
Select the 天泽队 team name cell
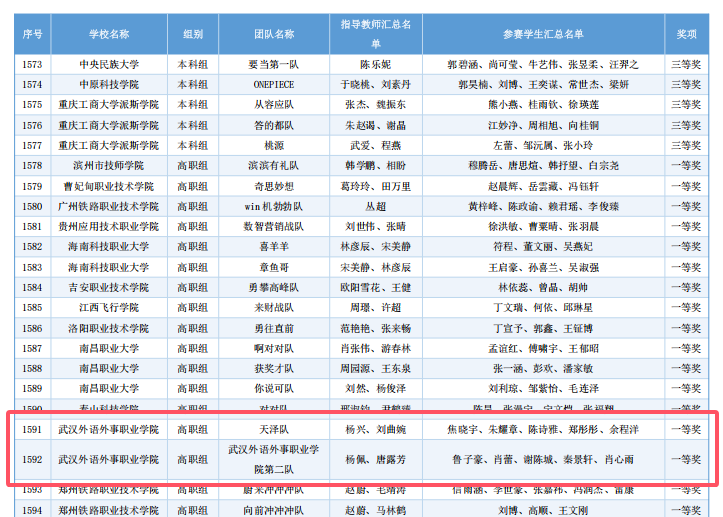pos(274,429)
